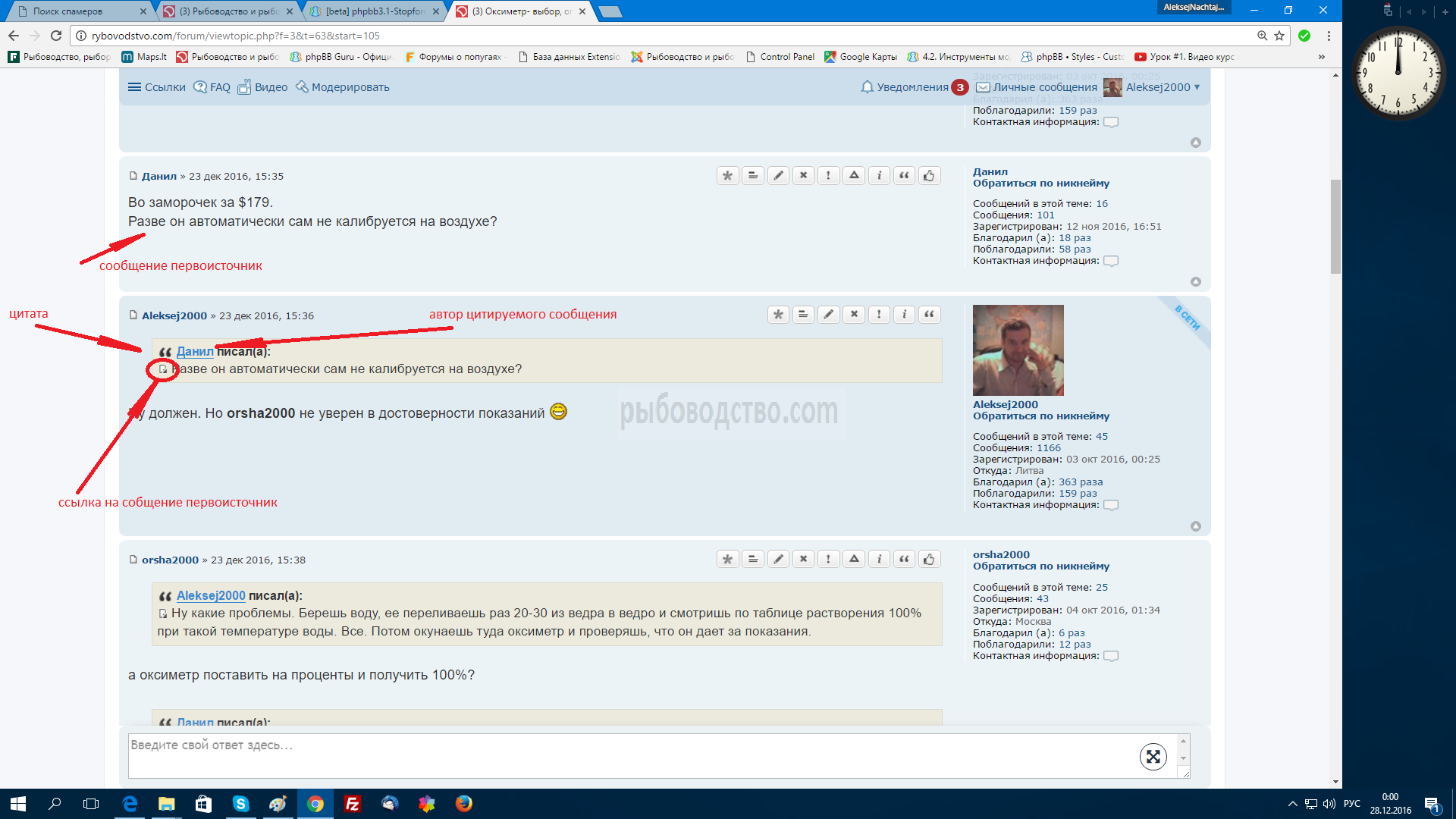Expand the reply editor to full size
The image size is (1456, 819).
tap(1153, 756)
